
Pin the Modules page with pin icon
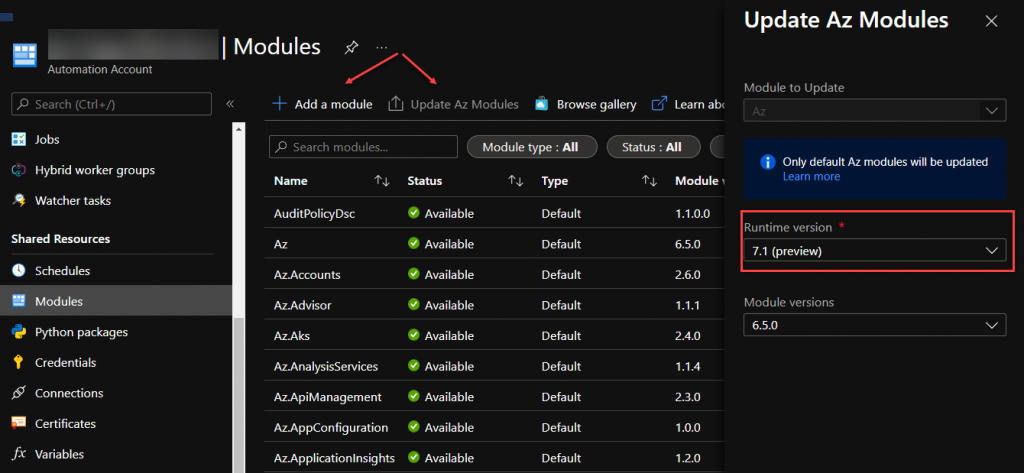[x=351, y=48]
